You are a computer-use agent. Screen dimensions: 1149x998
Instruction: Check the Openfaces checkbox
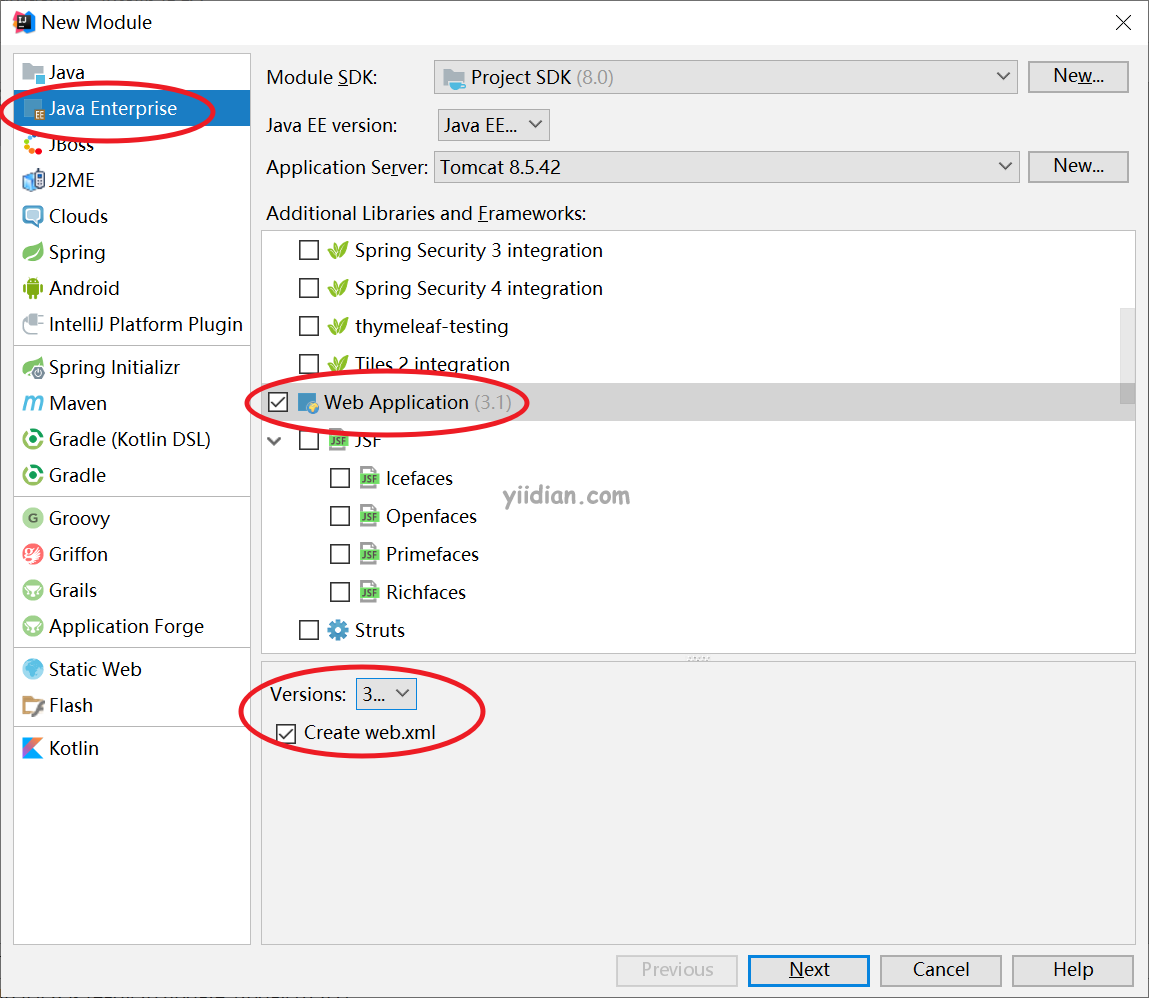click(340, 516)
